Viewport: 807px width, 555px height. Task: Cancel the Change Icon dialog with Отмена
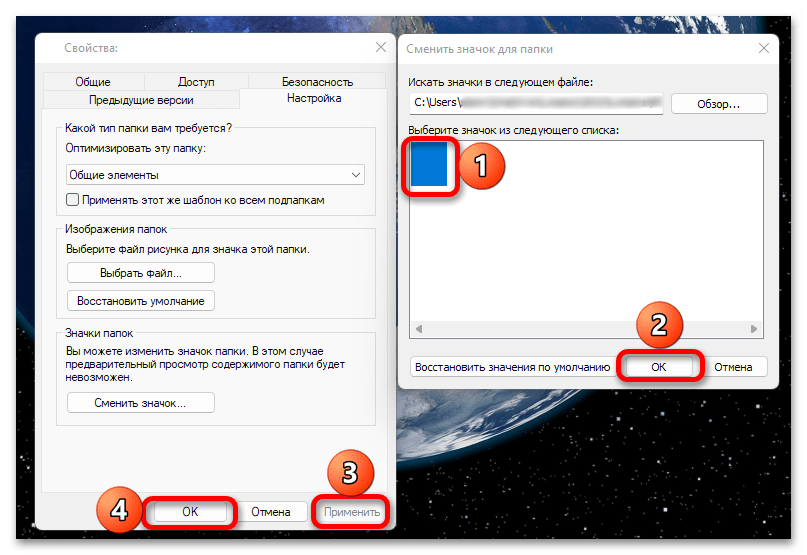pos(733,367)
